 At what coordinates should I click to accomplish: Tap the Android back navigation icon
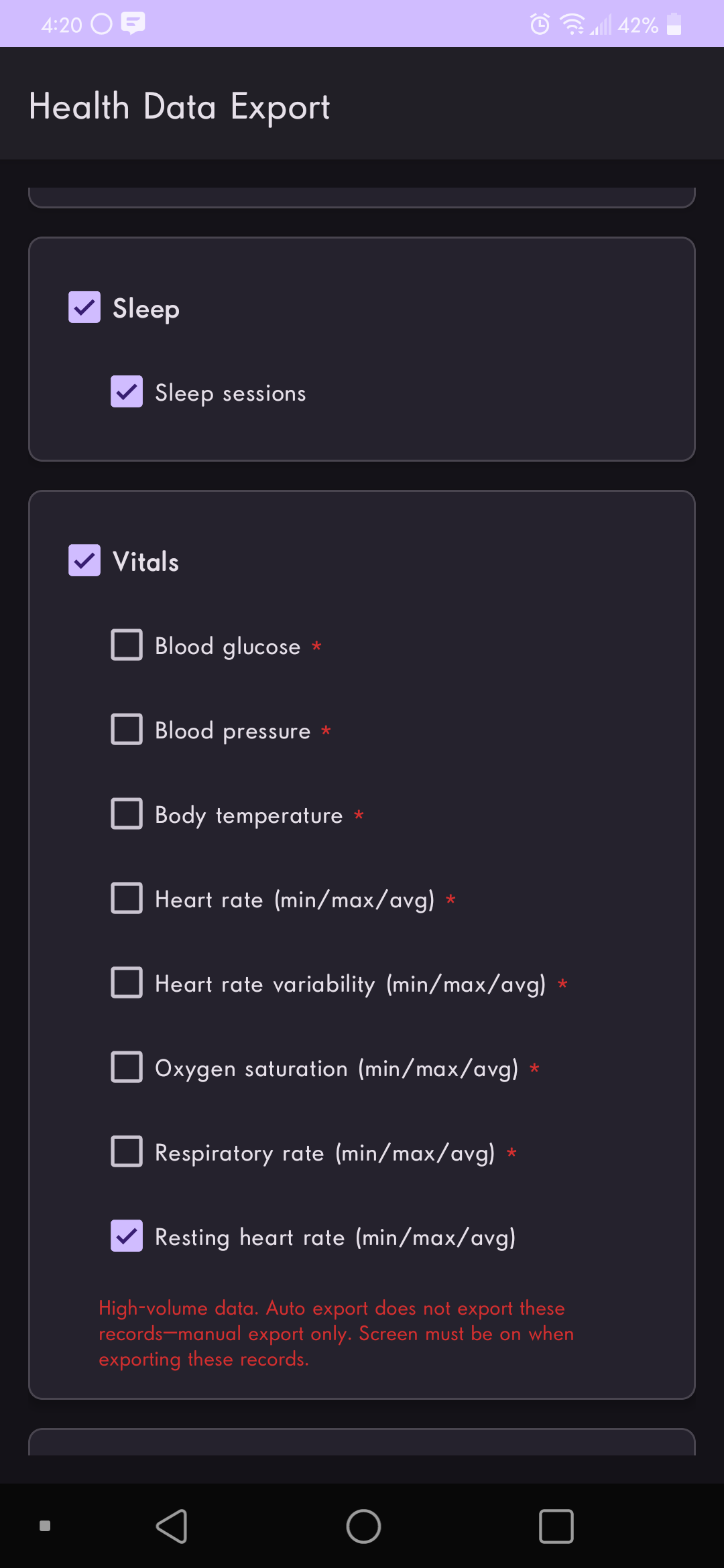172,1526
